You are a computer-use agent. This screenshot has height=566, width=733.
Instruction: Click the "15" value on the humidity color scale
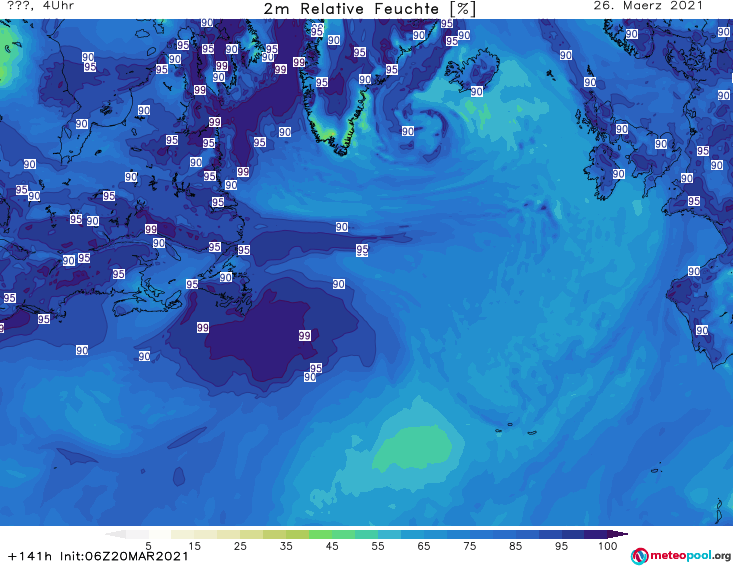194,545
